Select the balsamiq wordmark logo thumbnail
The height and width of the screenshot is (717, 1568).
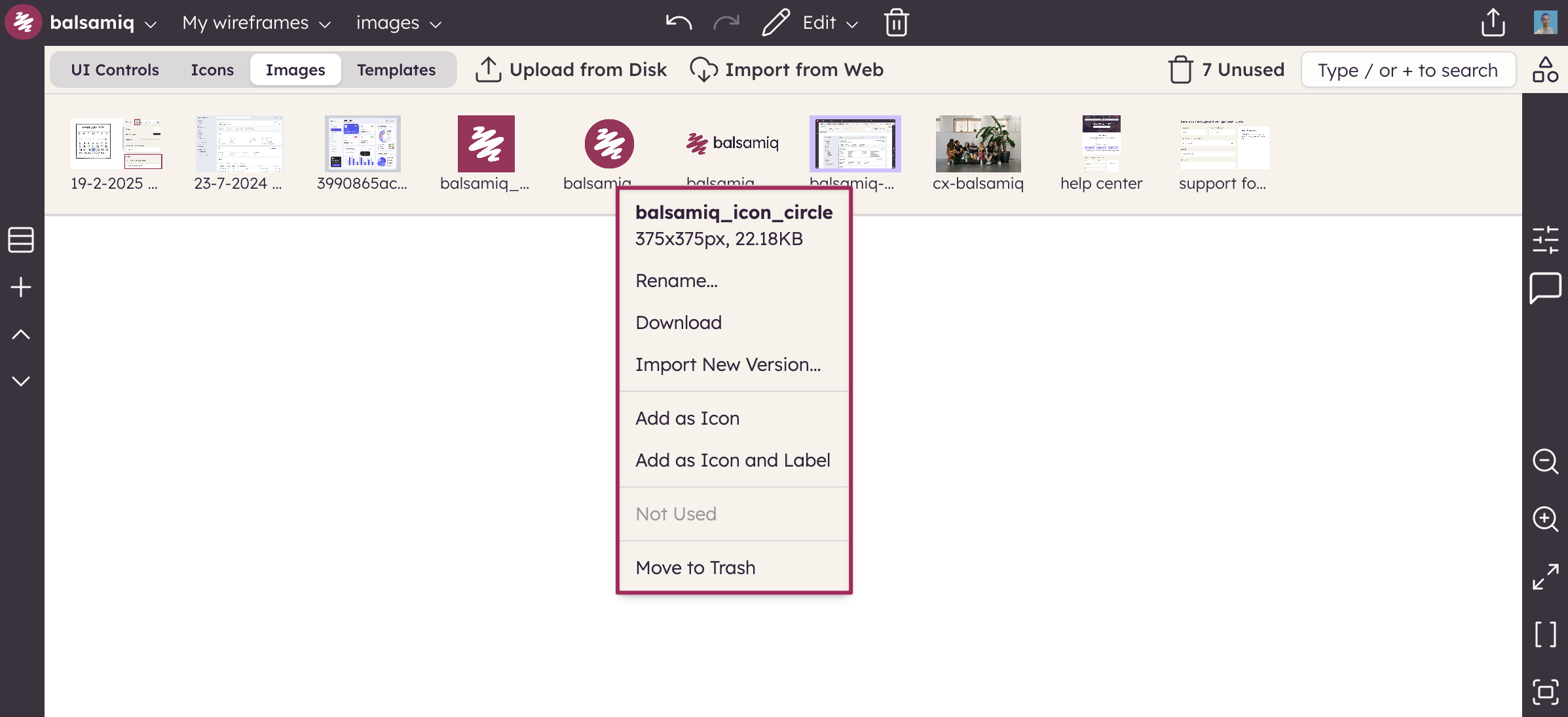(732, 143)
